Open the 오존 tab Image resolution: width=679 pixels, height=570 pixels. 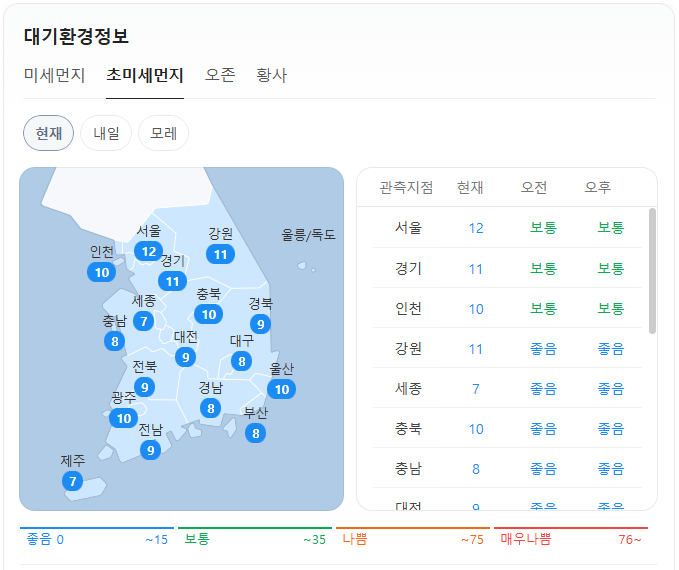(220, 75)
